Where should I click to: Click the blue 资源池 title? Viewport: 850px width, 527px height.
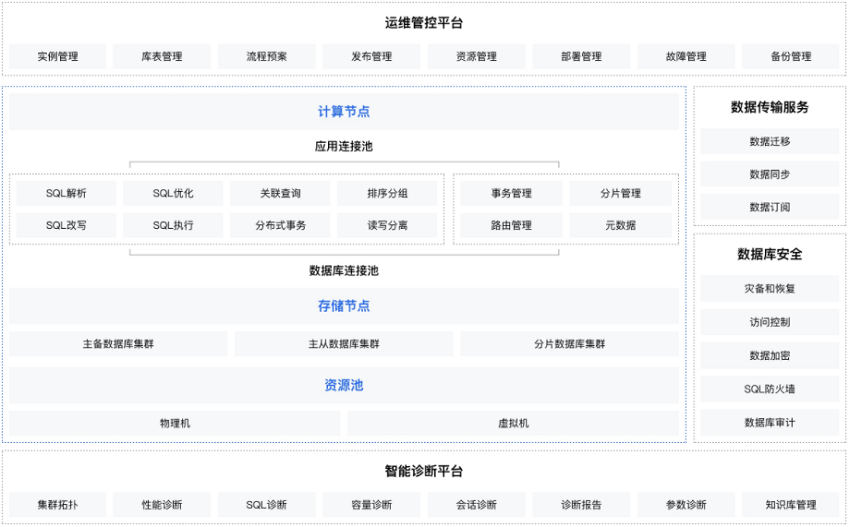click(344, 385)
